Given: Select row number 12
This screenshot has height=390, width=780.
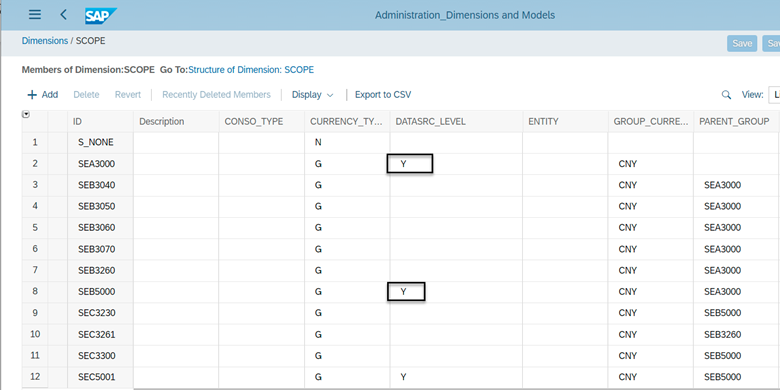Looking at the screenshot, I should tap(35, 377).
